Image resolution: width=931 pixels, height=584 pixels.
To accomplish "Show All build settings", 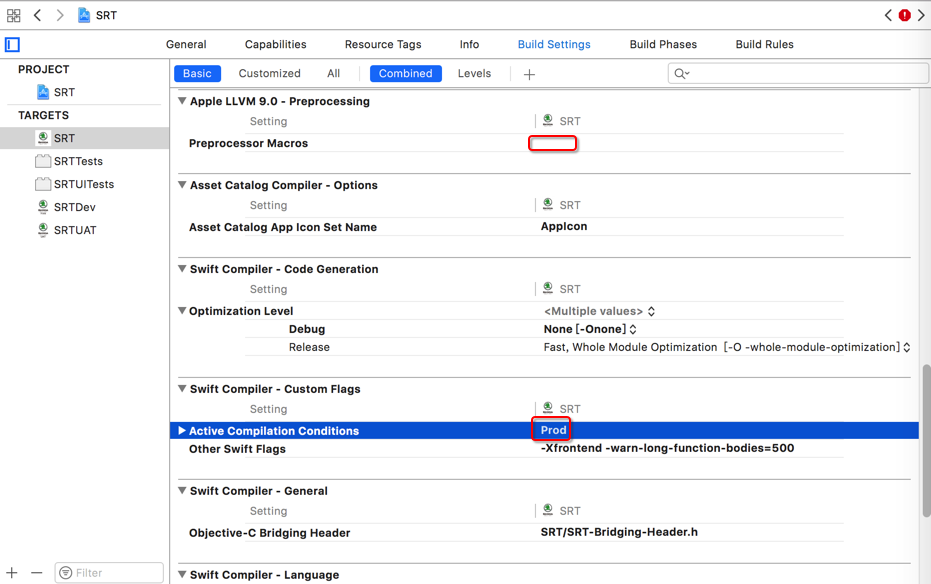I will [333, 73].
